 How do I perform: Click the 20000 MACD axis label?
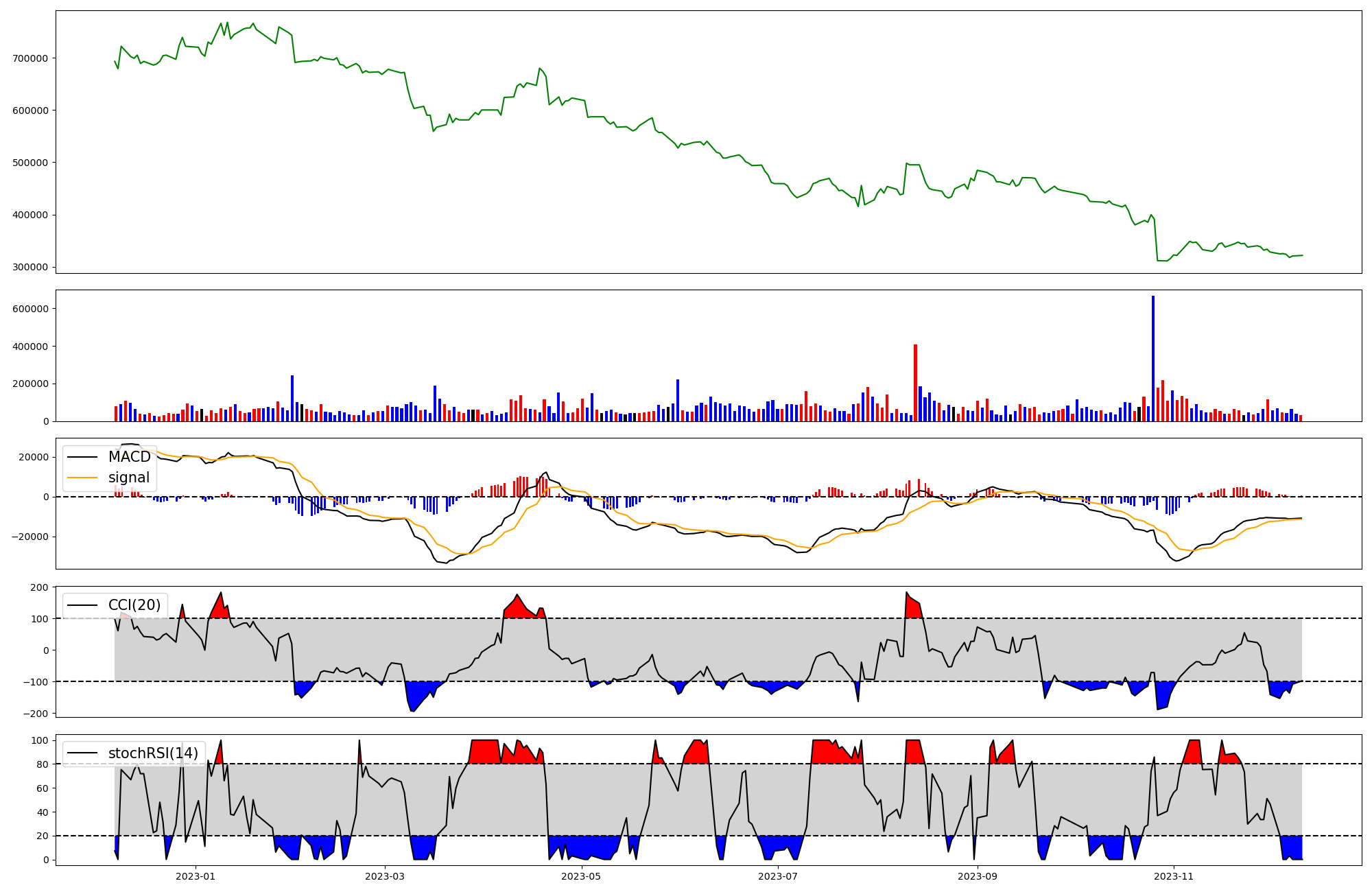pos(33,458)
